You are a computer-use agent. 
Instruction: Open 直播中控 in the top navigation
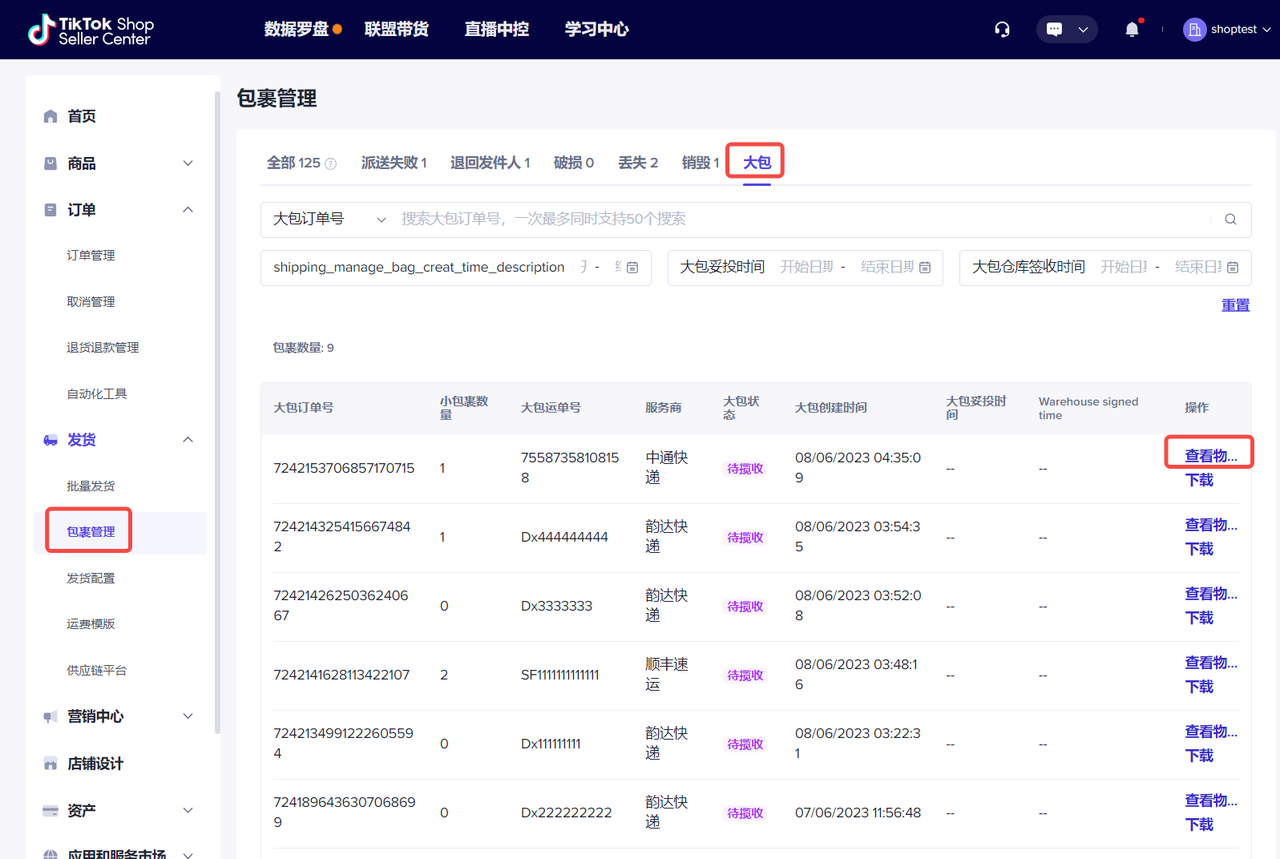(x=496, y=29)
